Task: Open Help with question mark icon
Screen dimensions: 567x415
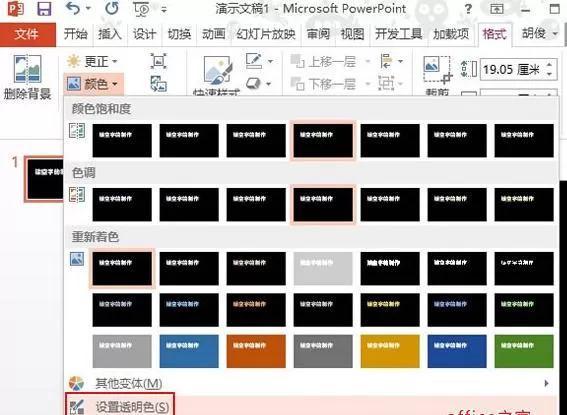Action: pos(468,9)
